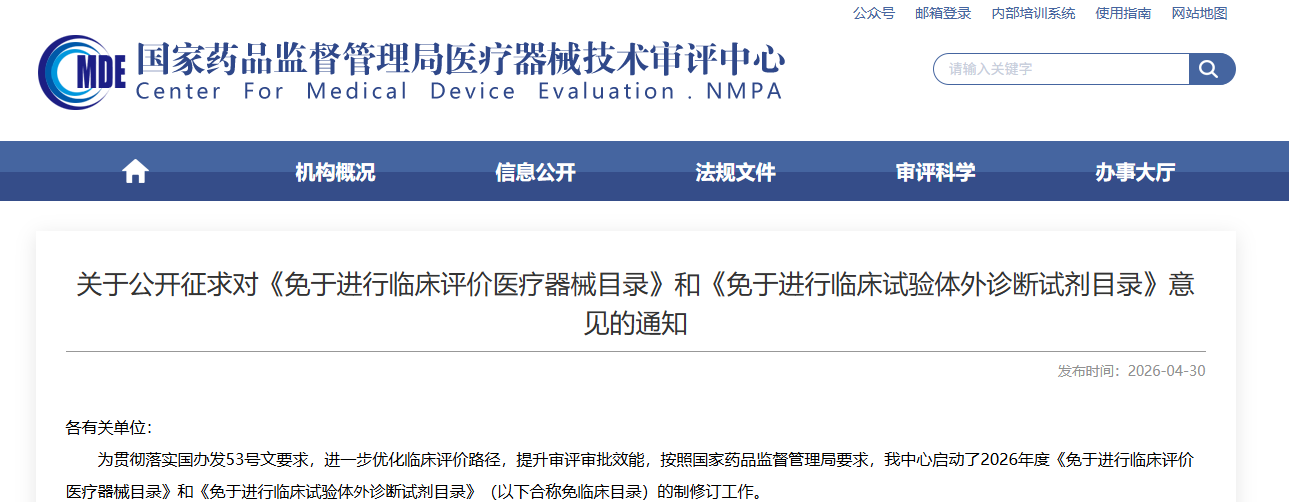Focus the 请输入关键字 search field

click(x=1061, y=69)
